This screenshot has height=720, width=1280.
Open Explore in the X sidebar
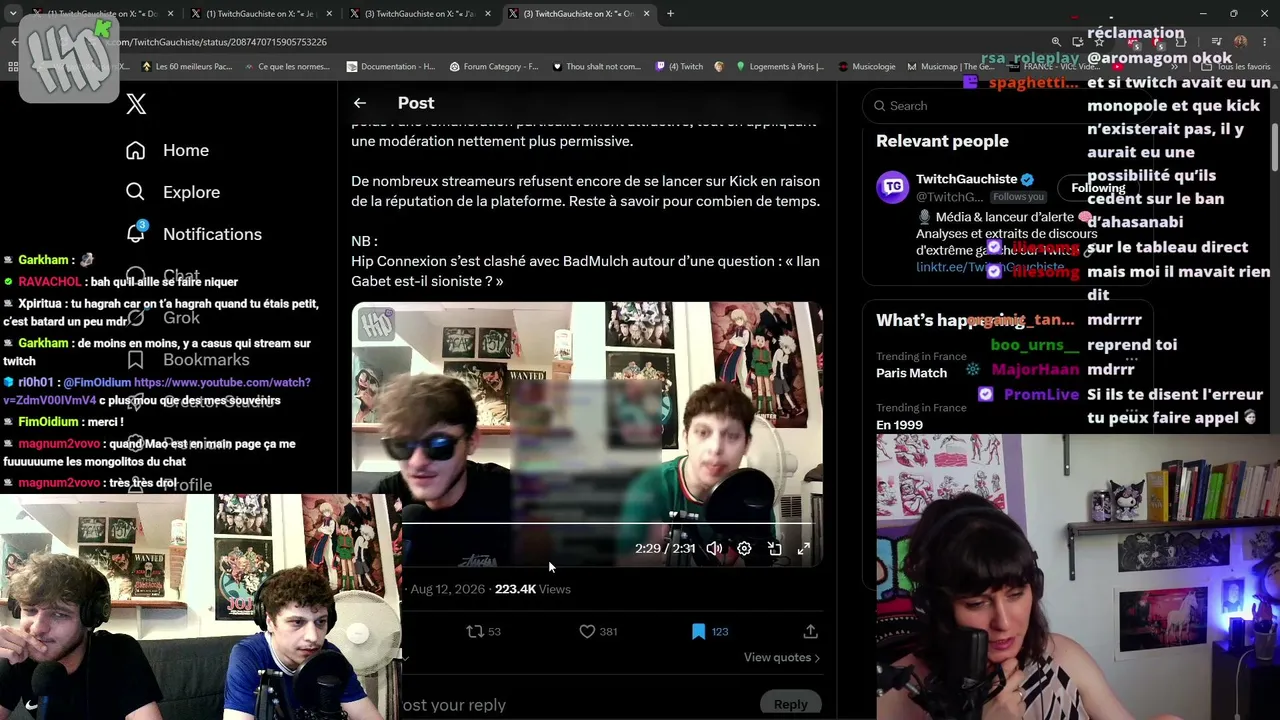(x=172, y=192)
